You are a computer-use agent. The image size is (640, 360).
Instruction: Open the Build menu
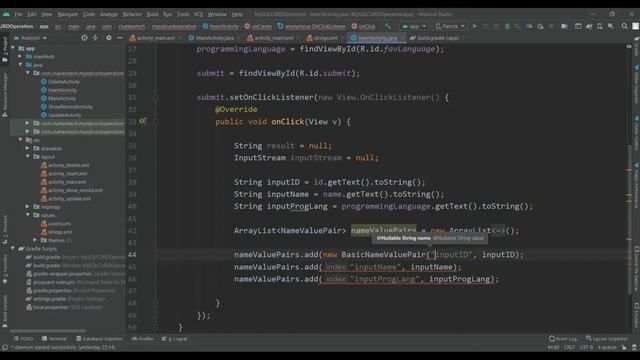point(152,14)
